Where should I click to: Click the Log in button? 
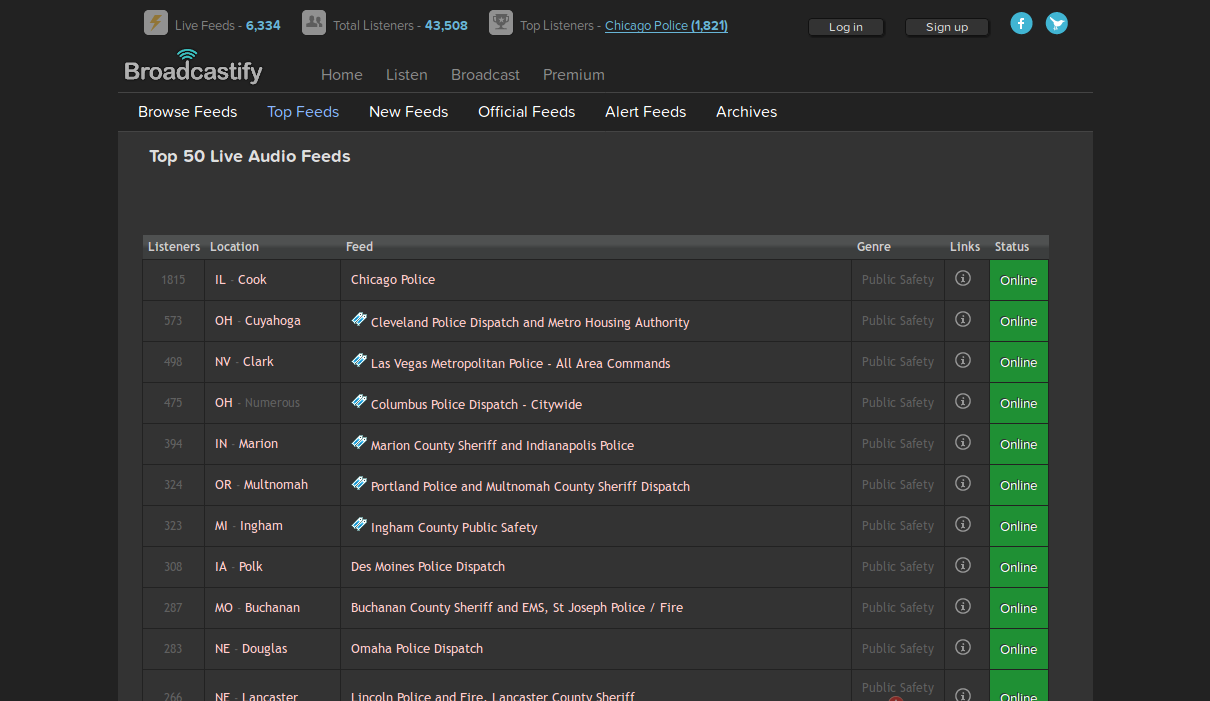tap(846, 27)
